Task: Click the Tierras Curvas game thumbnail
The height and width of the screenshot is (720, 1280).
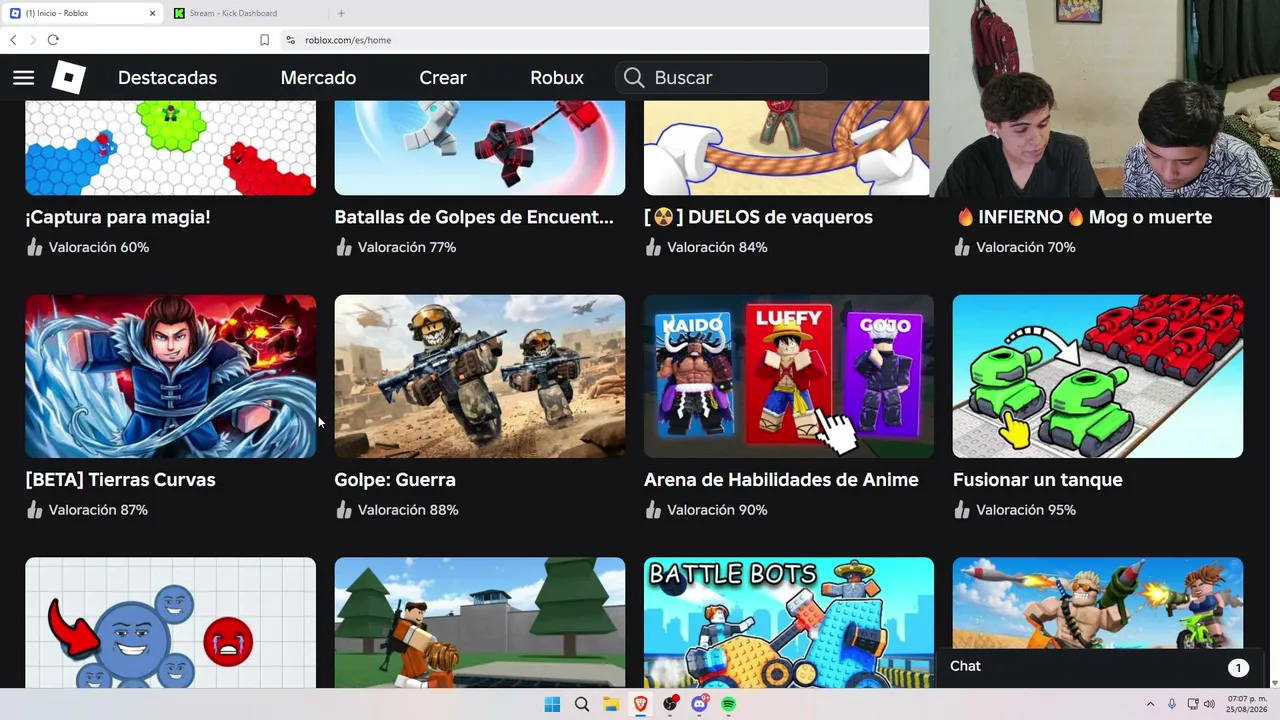Action: pos(171,376)
